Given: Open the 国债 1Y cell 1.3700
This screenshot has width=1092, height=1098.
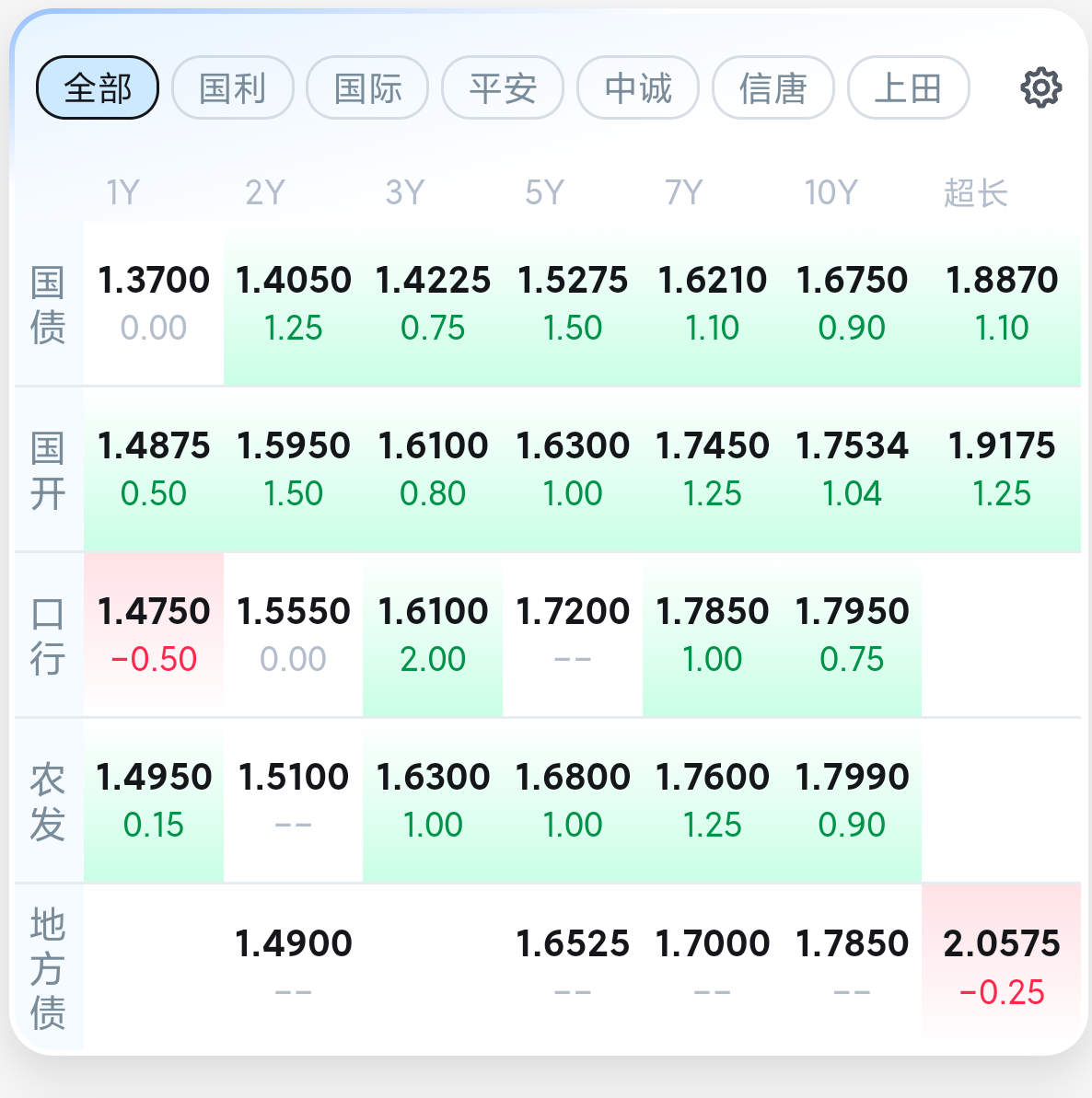Looking at the screenshot, I should point(154,304).
